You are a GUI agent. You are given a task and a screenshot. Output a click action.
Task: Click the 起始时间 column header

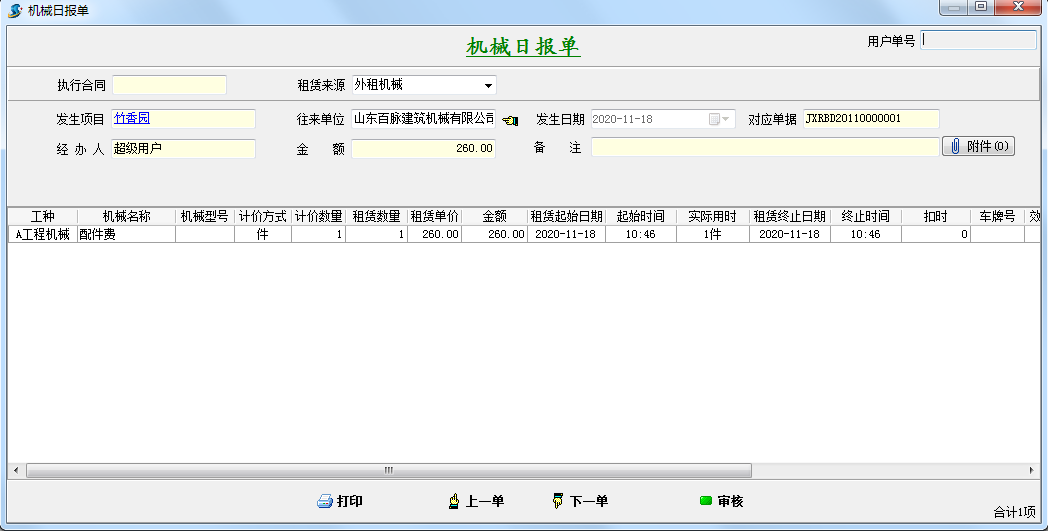(x=641, y=216)
